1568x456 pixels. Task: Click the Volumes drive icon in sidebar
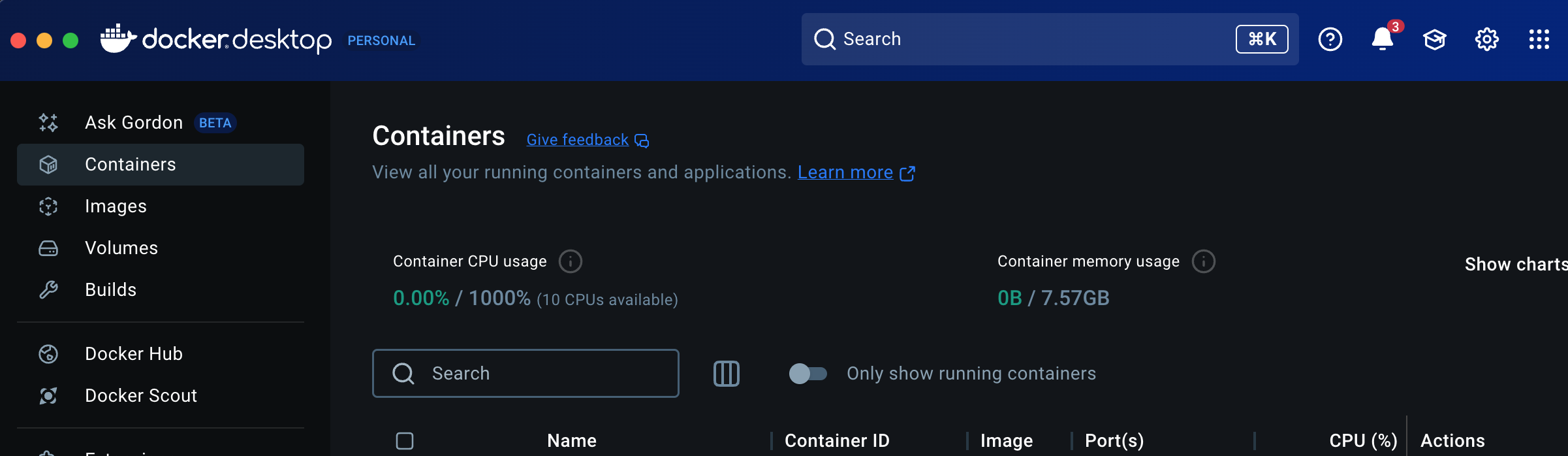point(48,248)
